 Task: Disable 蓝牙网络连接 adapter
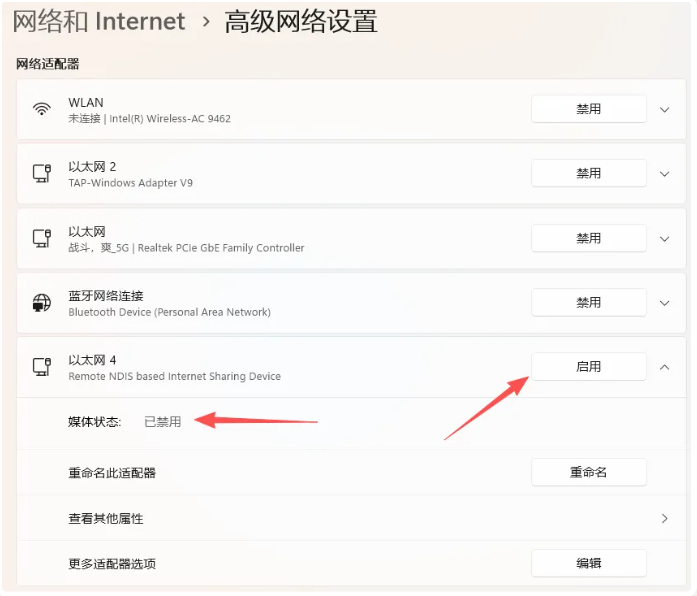(589, 303)
